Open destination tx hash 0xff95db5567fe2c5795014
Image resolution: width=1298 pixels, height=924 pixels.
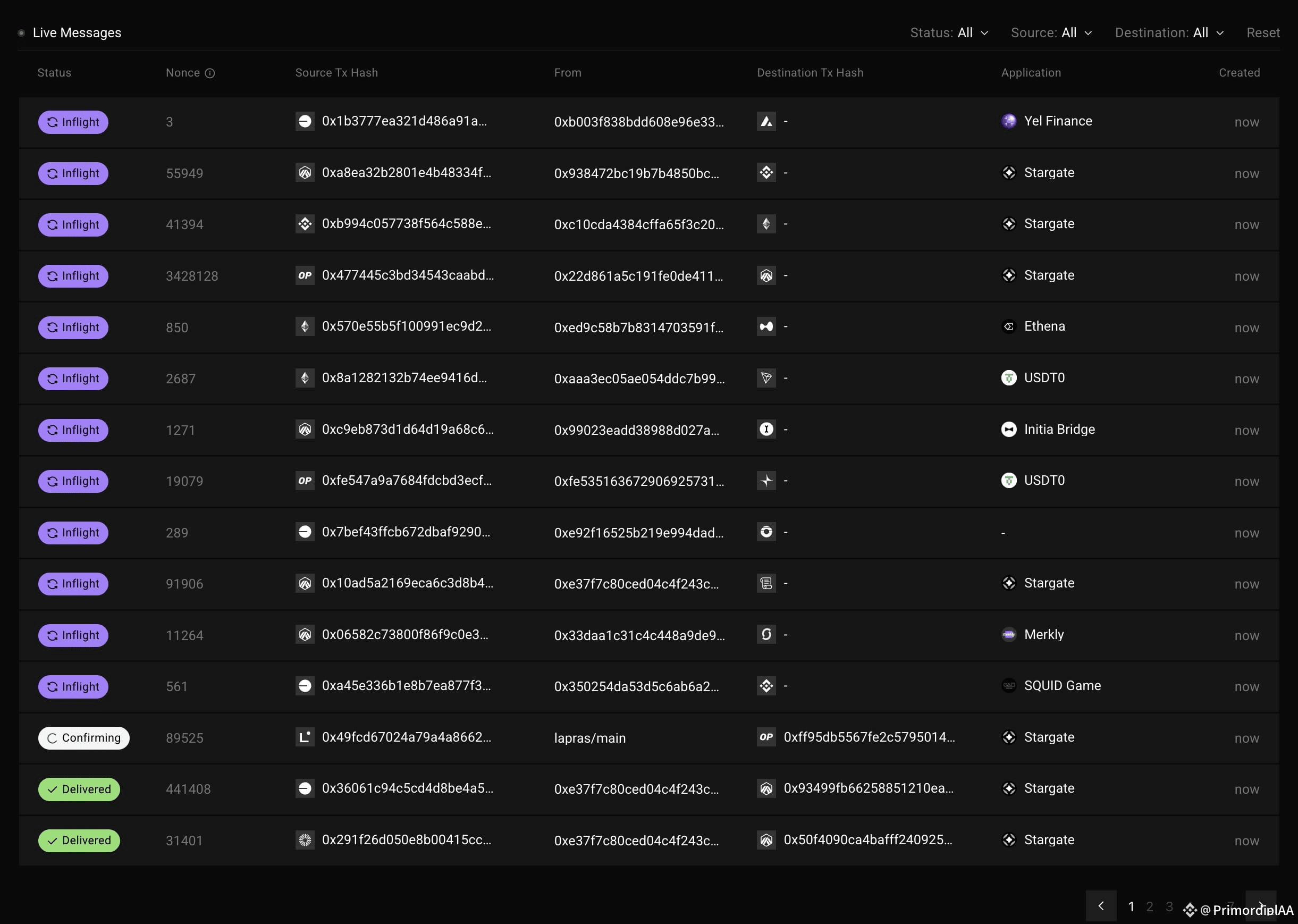click(x=869, y=737)
